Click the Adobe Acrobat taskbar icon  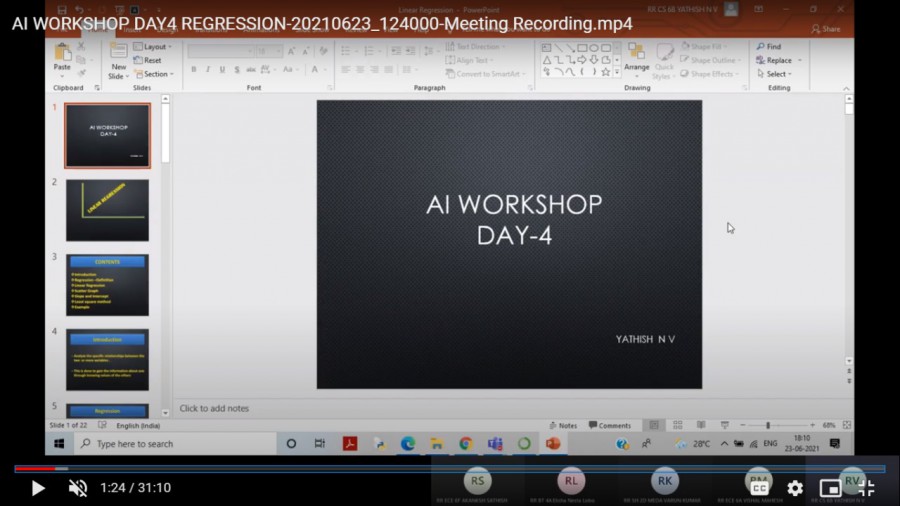(x=350, y=443)
